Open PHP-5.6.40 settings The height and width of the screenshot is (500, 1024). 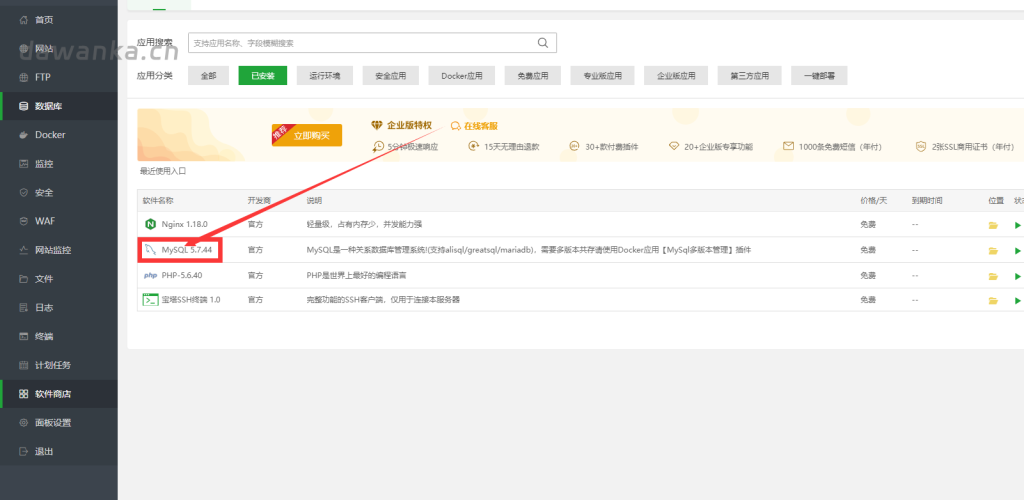[x=182, y=275]
